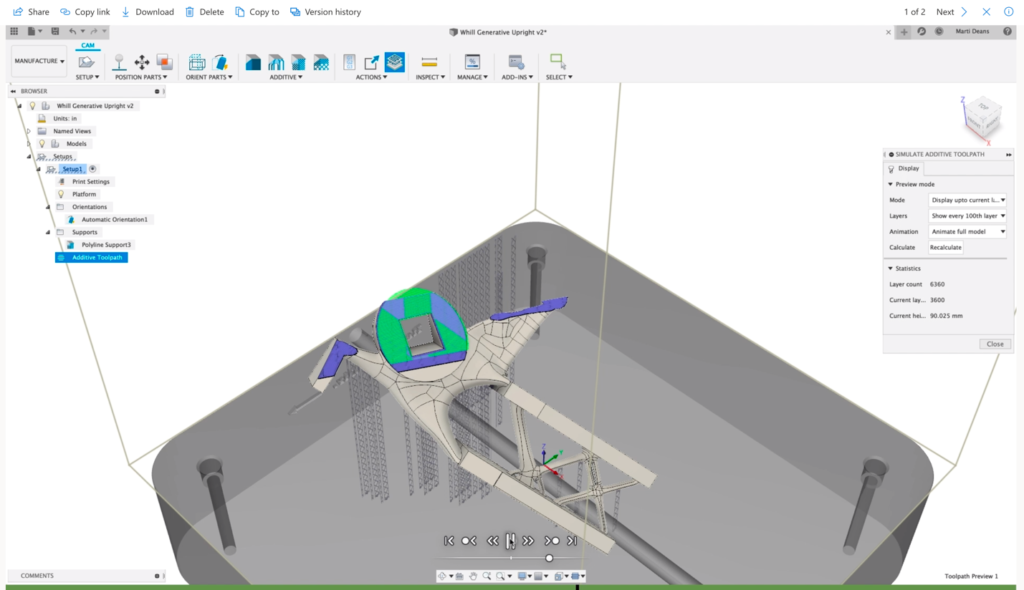This screenshot has height=590, width=1024.
Task: Click the fourth Additive checkered support icon
Action: point(321,62)
